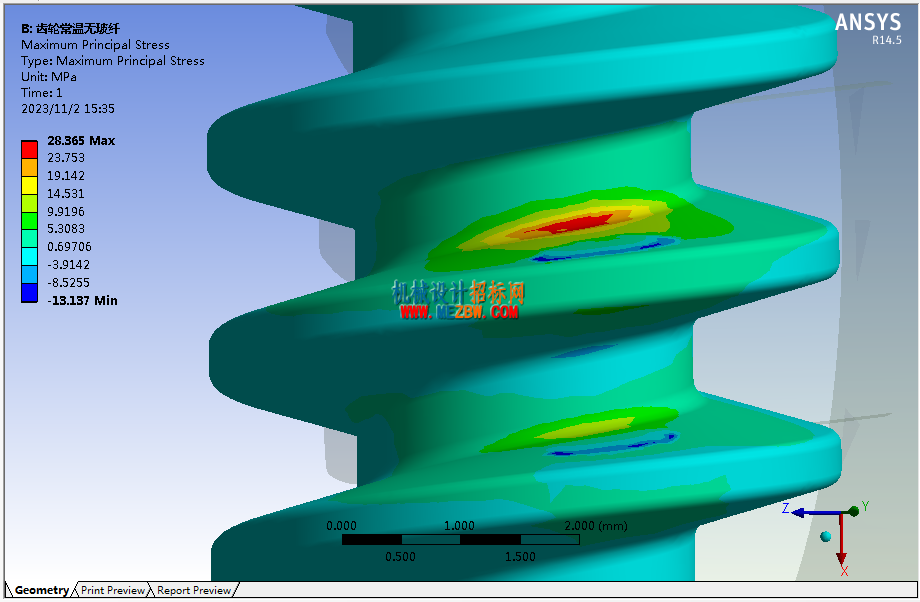Click the date stamp 2023/11/2 15:35

[67, 109]
